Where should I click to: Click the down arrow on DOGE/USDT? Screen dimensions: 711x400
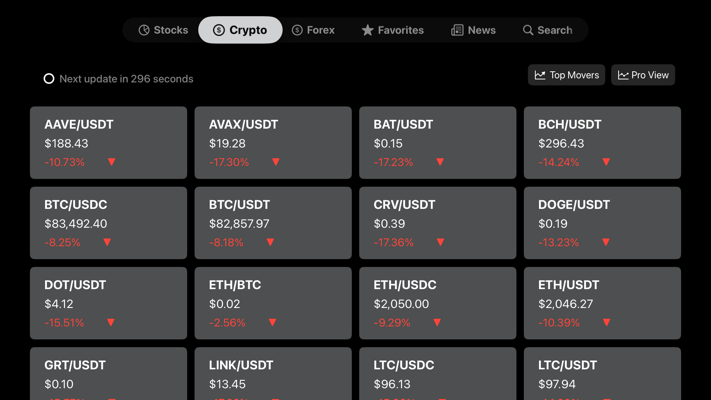606,242
